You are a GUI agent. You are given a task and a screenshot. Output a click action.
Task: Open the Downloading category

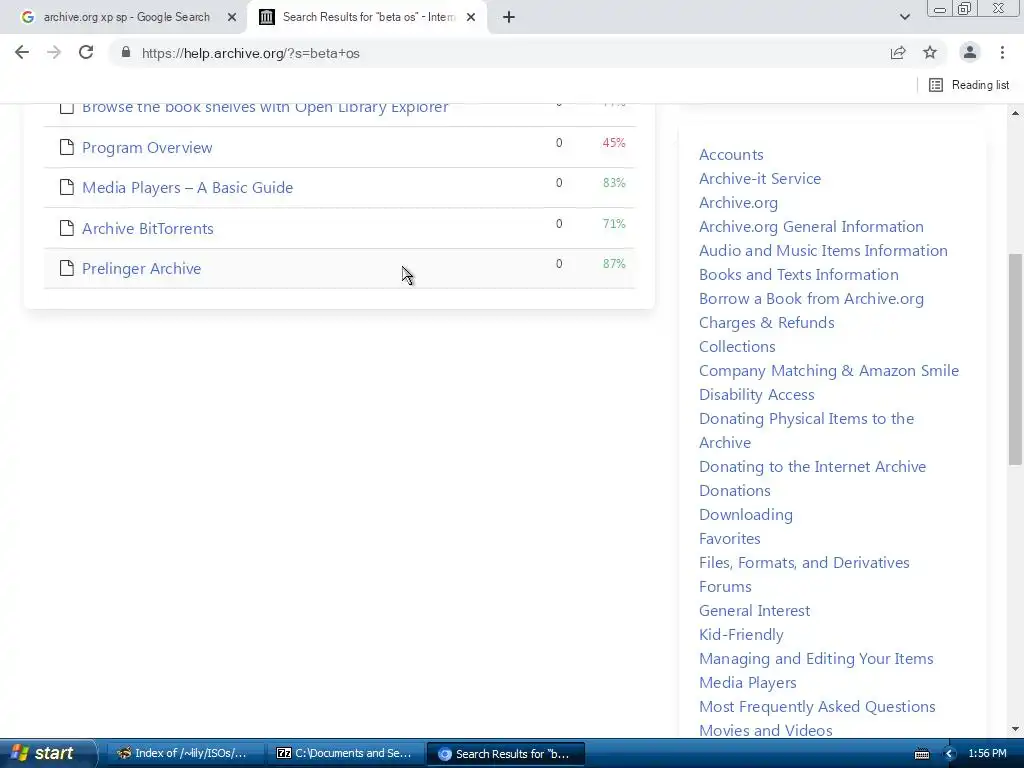coord(746,515)
